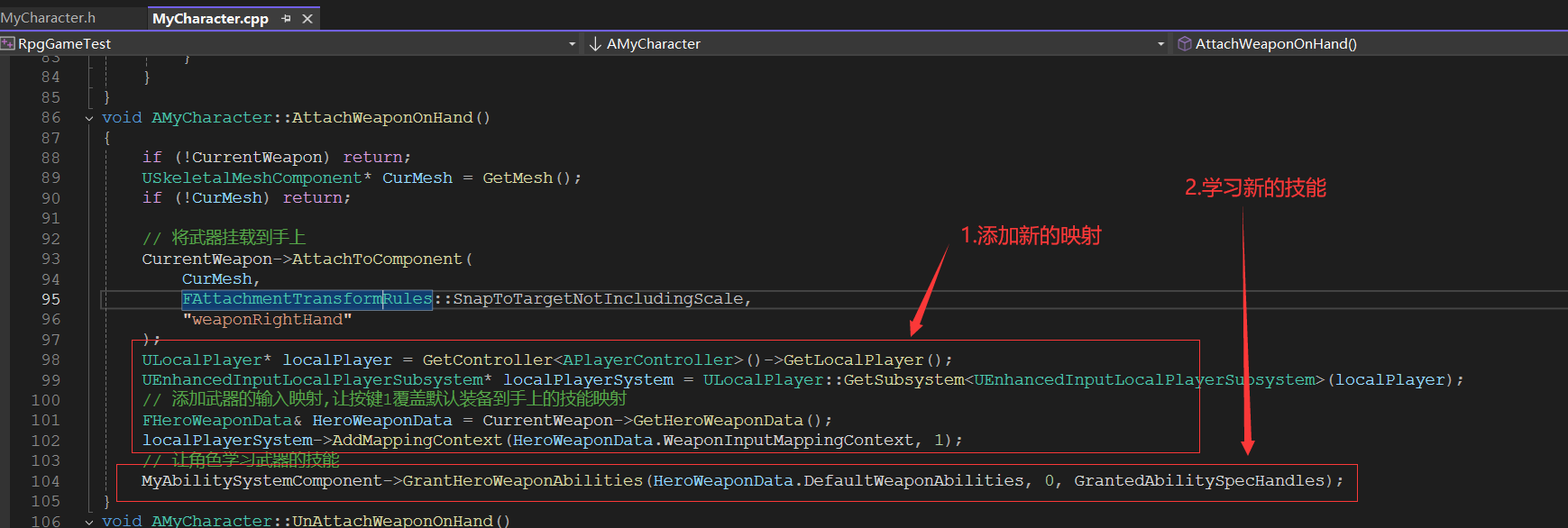Collapse the AttachWeaponOnHand function at line 86

pos(89,118)
